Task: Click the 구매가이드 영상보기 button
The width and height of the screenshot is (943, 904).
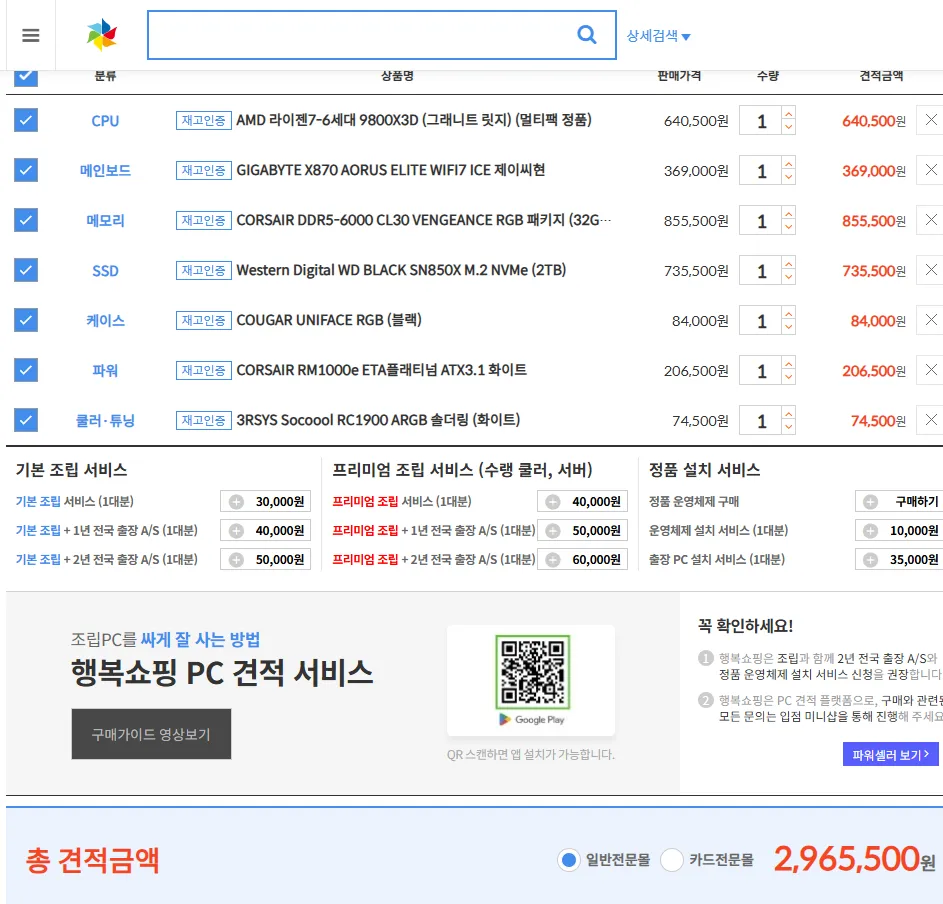Action: pyautogui.click(x=151, y=734)
